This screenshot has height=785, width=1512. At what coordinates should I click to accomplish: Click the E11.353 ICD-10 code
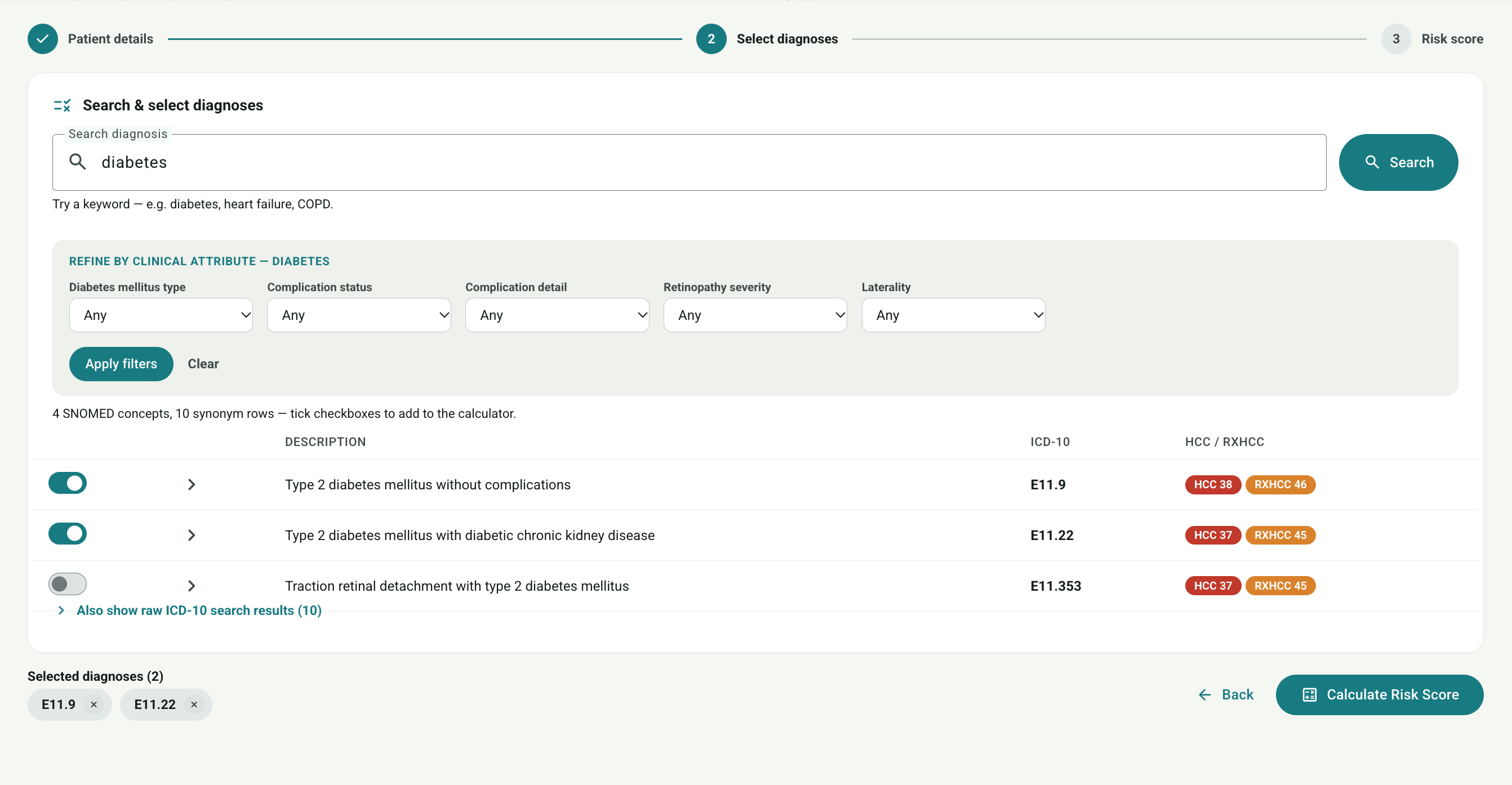click(x=1055, y=586)
